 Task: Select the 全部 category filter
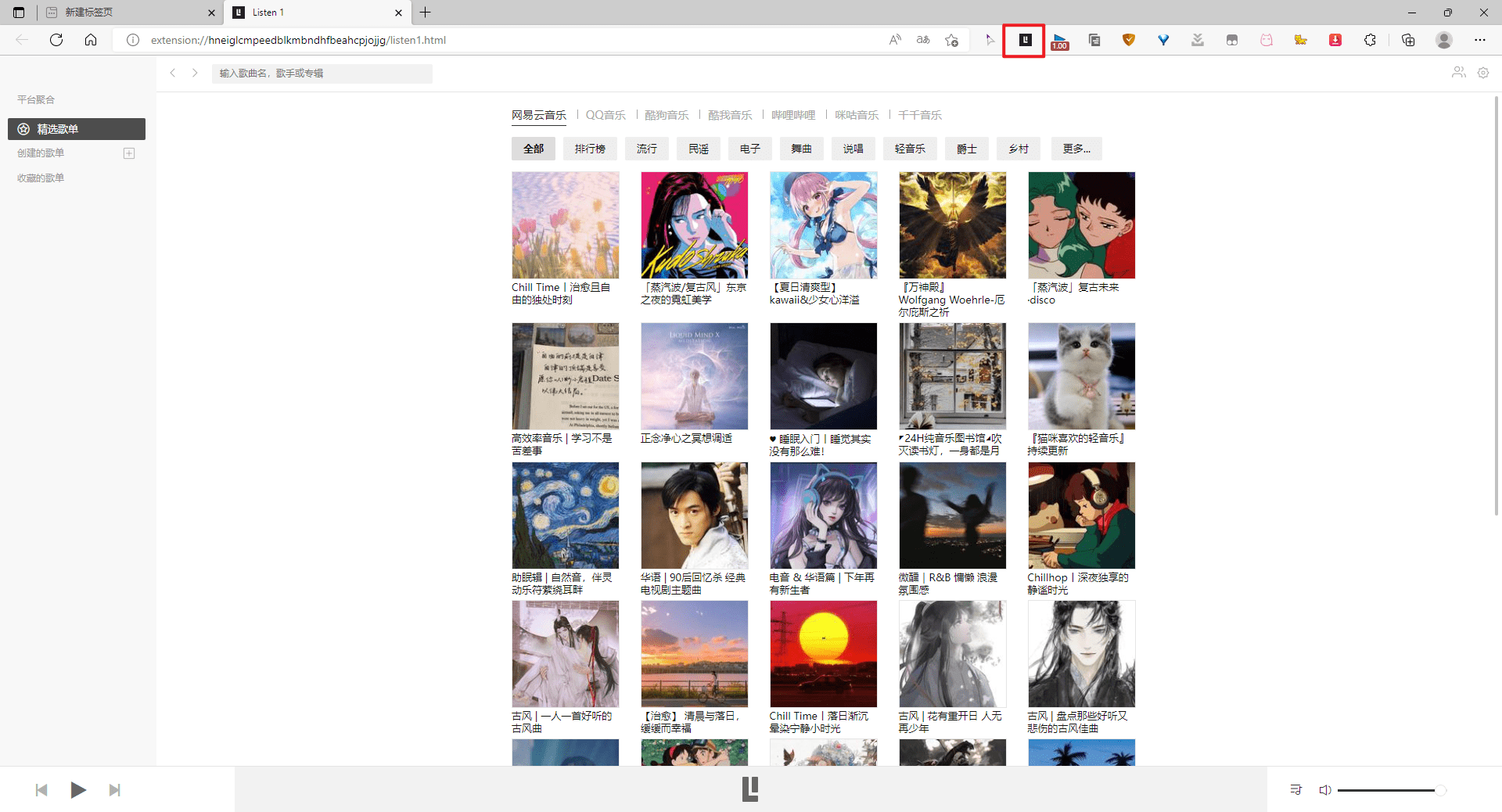[534, 149]
